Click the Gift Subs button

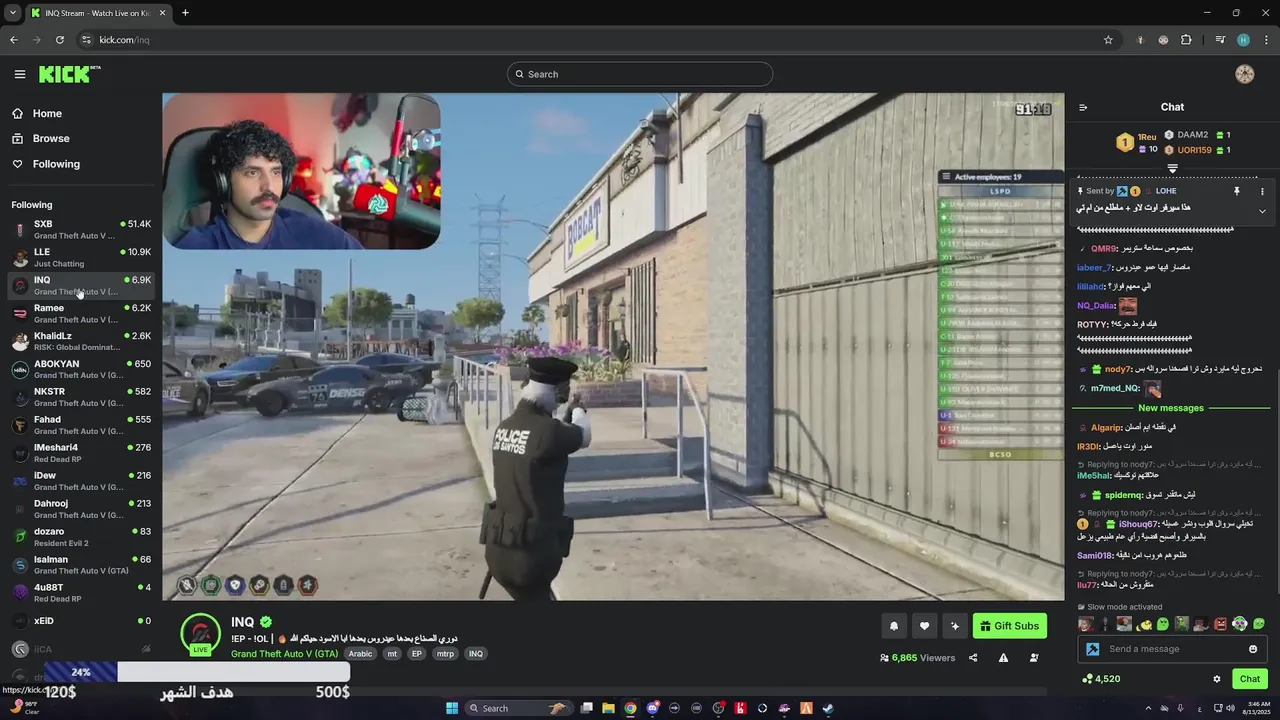point(1010,626)
